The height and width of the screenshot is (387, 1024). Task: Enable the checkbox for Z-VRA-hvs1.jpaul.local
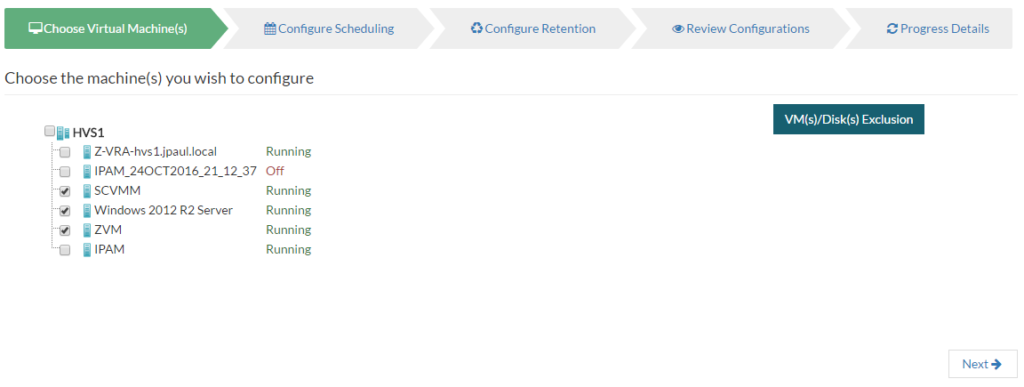pyautogui.click(x=65, y=153)
